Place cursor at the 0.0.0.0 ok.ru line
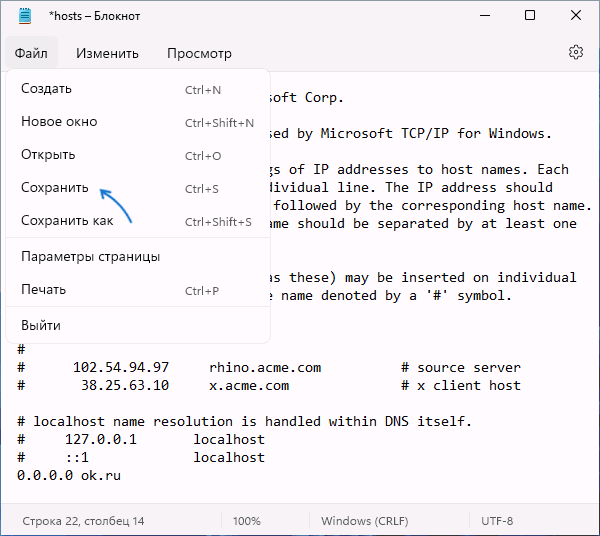This screenshot has height=536, width=600. pos(69,475)
